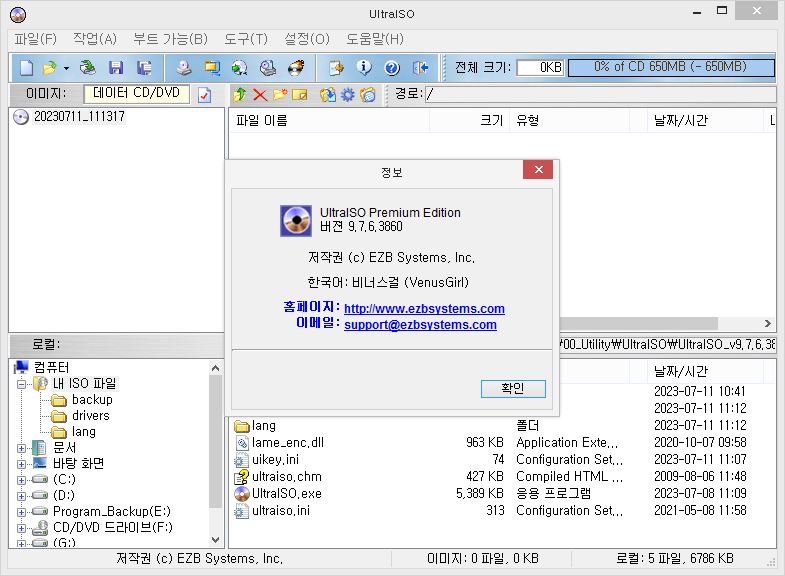The width and height of the screenshot is (785, 576).
Task: Click the UltraISO app icon in title bar
Action: (18, 15)
